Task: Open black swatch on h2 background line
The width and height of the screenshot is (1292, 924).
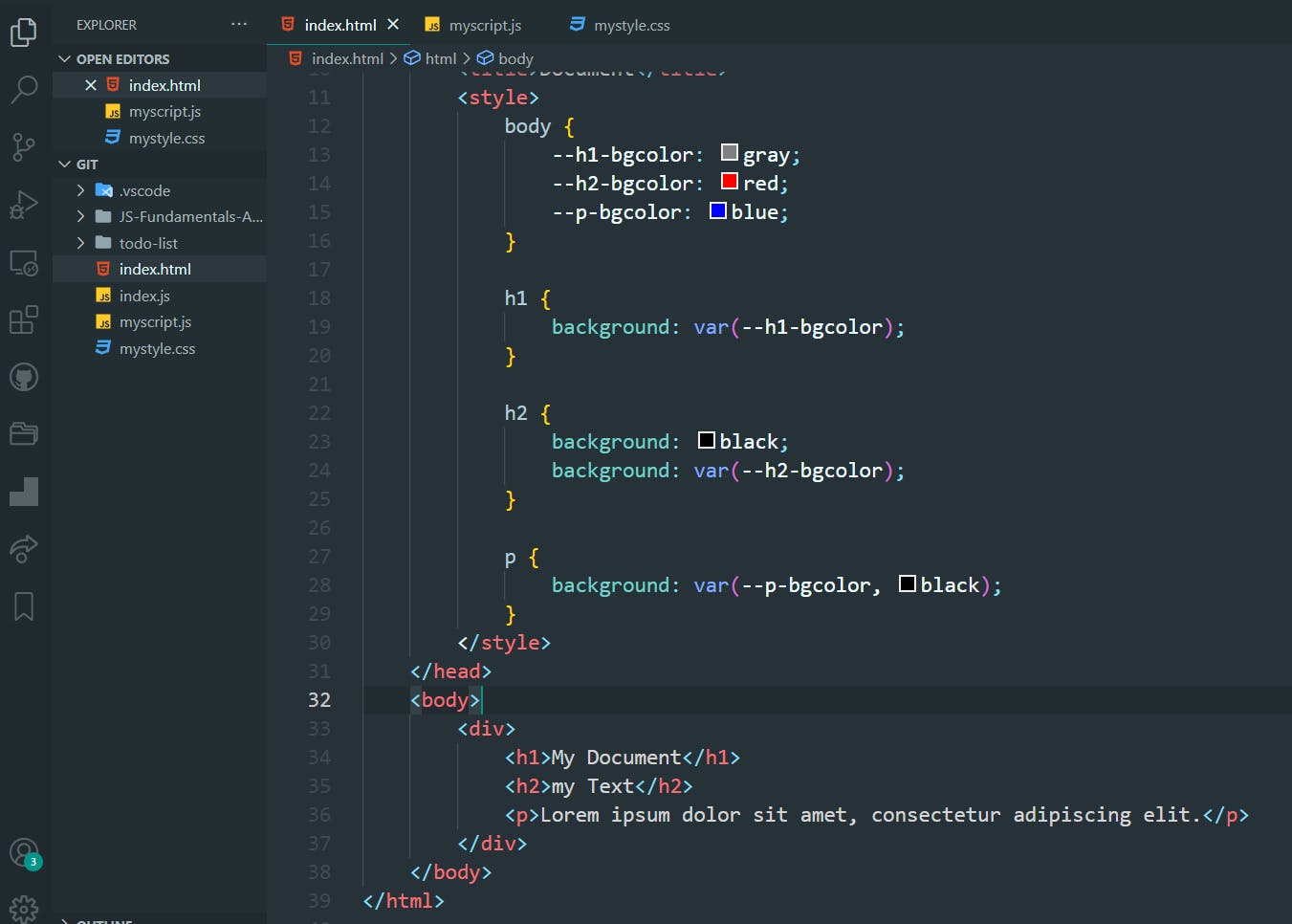Action: pyautogui.click(x=706, y=439)
